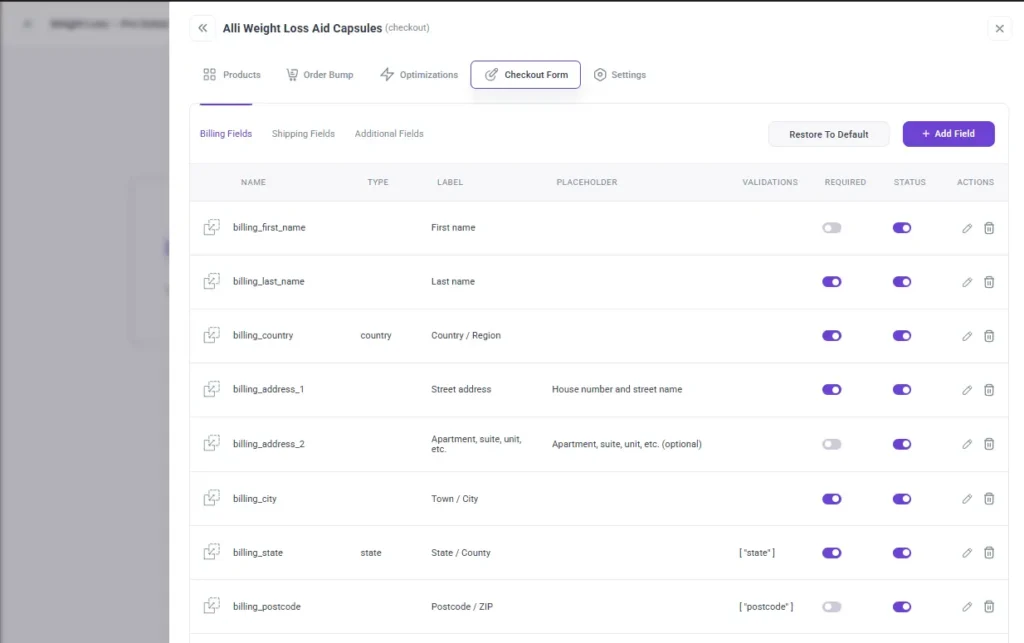
Task: Turn off Status toggle for billing_postcode
Action: click(x=902, y=606)
